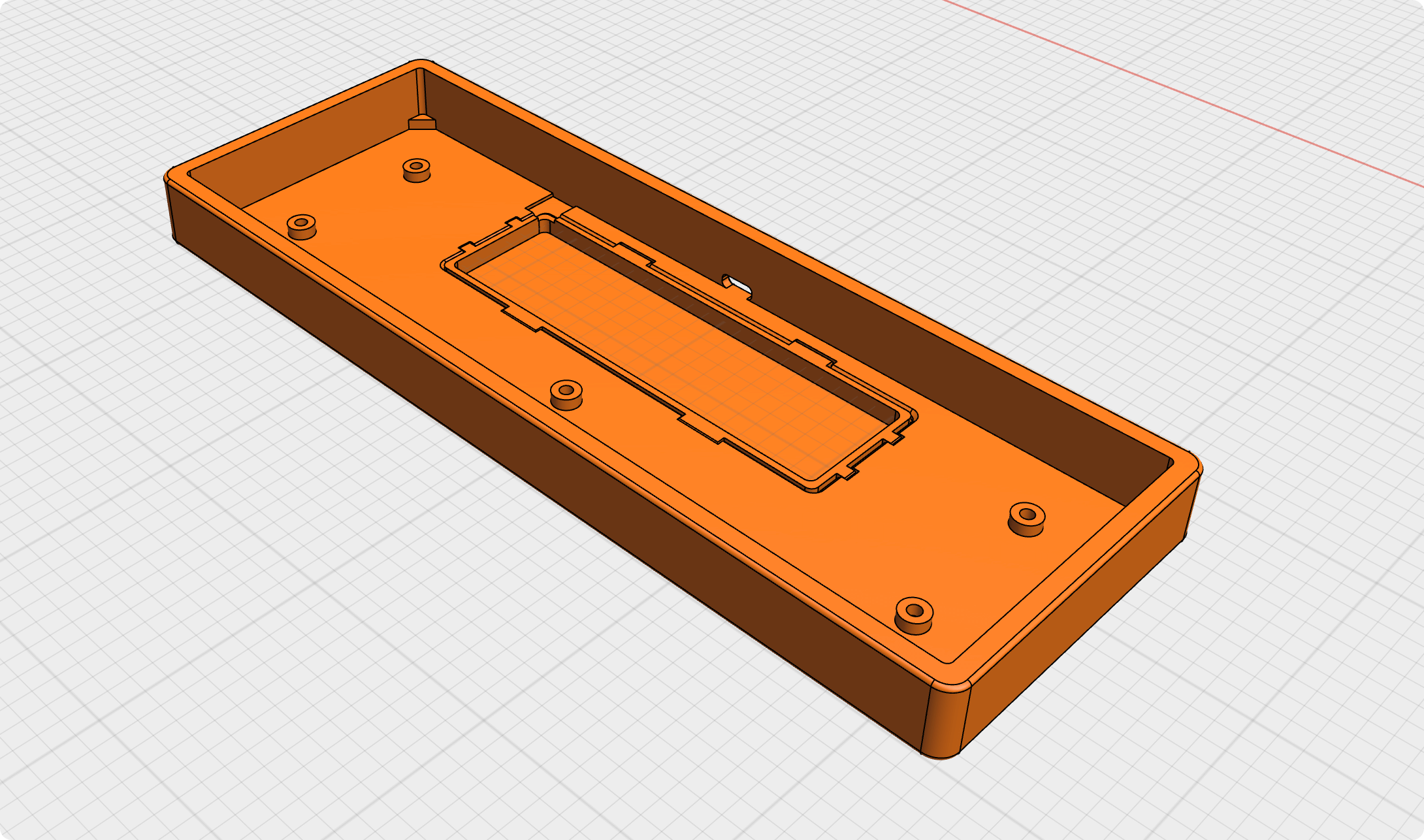Viewport: 1424px width, 840px height.
Task: Select the rounded back-left outer corner of the case
Action: (x=420, y=64)
